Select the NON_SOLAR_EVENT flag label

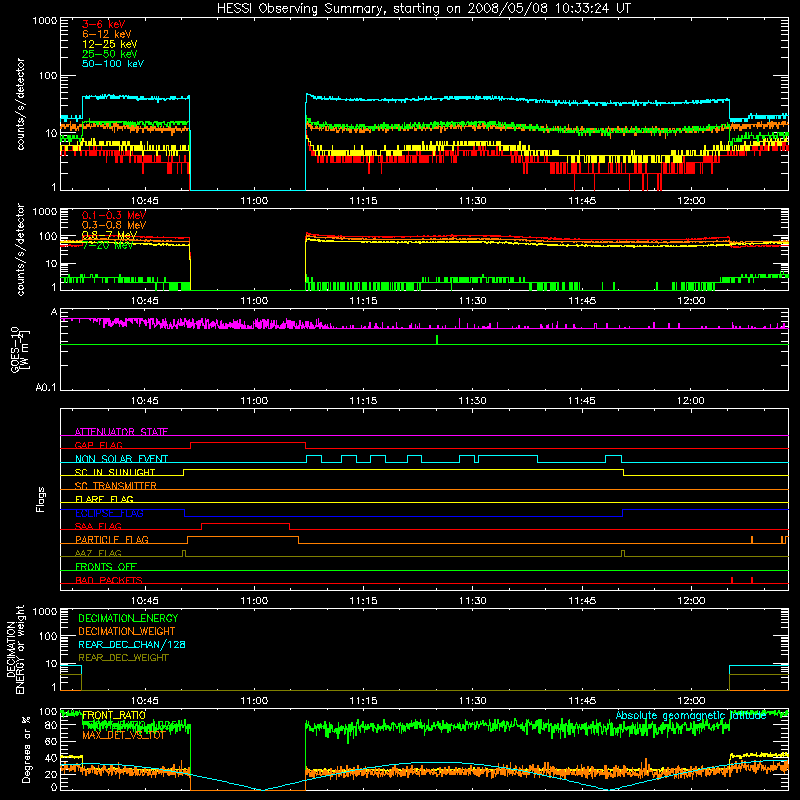click(x=121, y=459)
